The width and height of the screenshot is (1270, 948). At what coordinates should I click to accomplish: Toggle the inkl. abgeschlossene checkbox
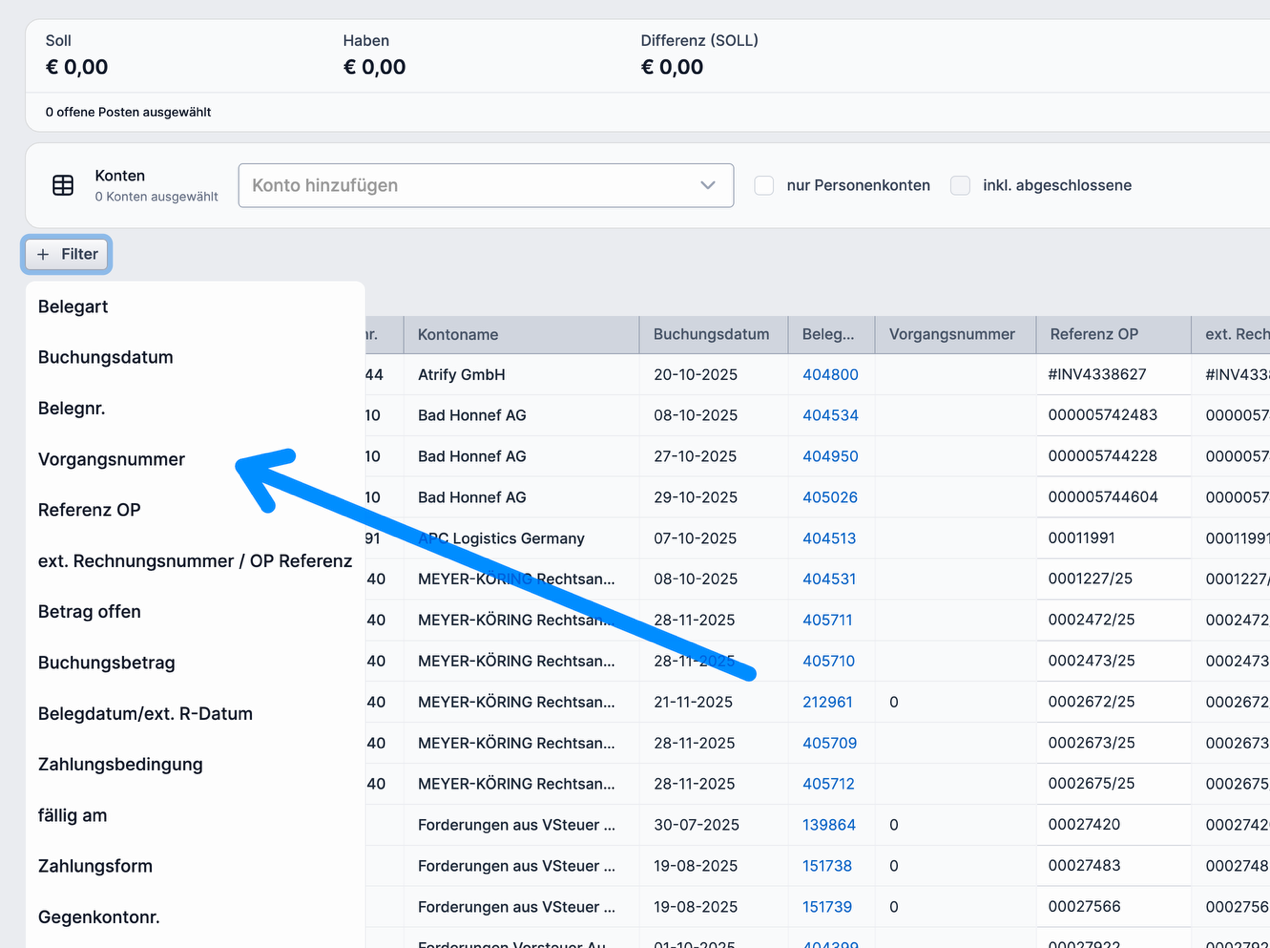960,186
